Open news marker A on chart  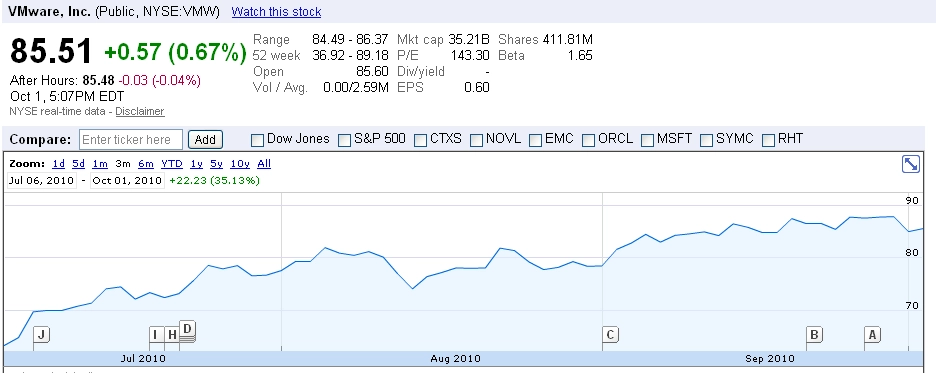(x=873, y=334)
